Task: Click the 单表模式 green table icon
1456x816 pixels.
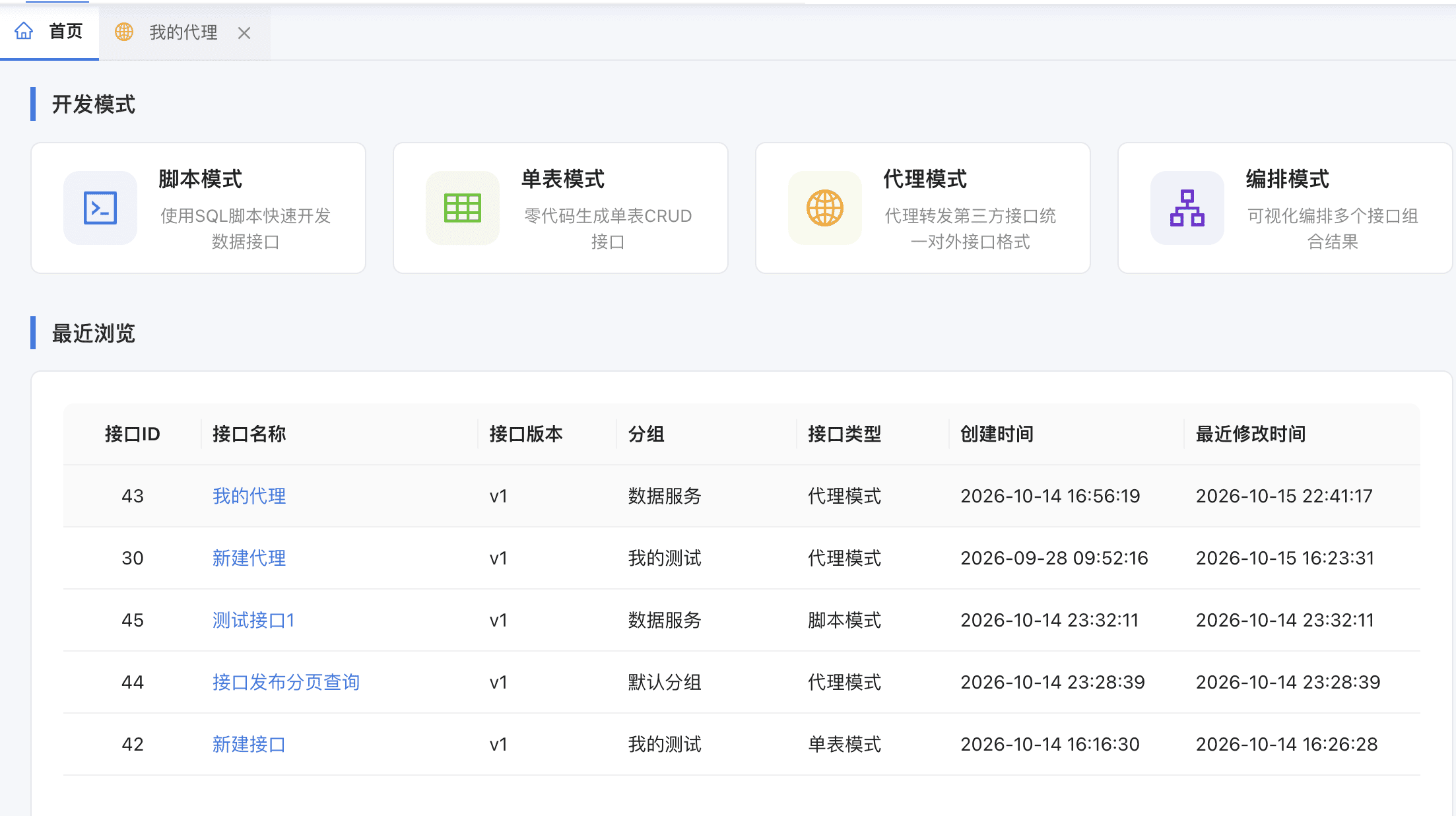Action: click(463, 208)
